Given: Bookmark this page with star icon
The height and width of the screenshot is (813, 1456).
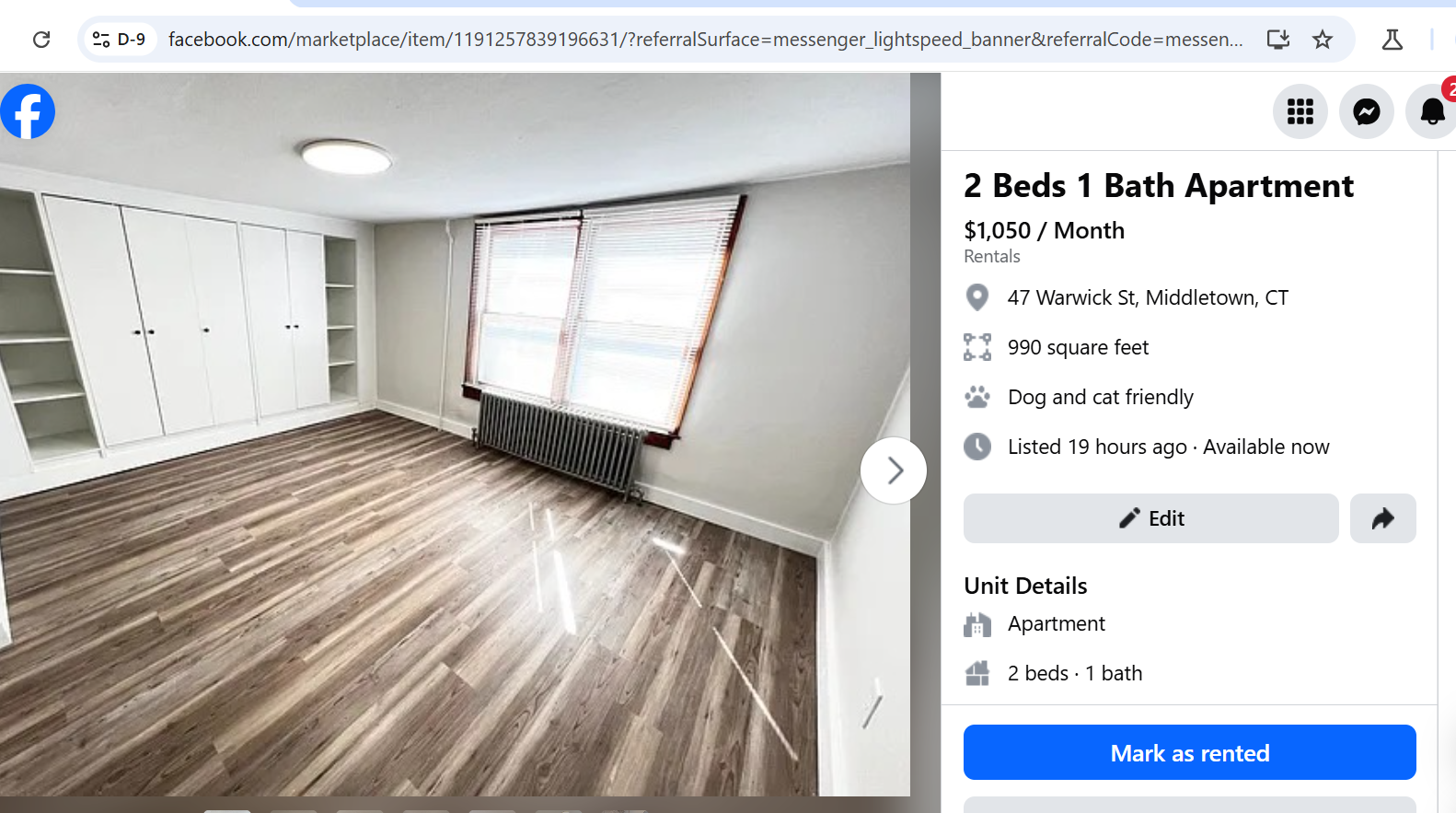Looking at the screenshot, I should click(1323, 40).
